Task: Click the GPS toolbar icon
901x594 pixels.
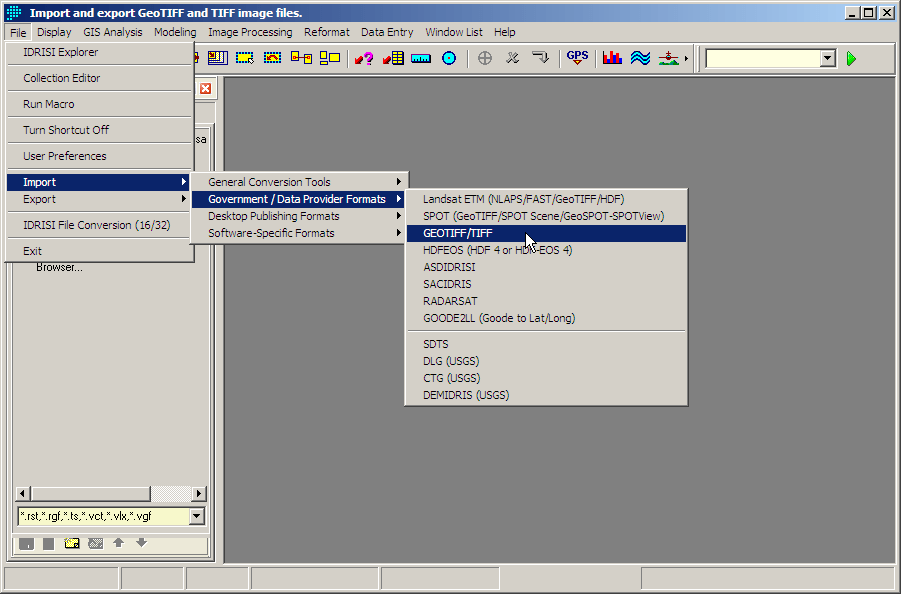Action: 577,58
